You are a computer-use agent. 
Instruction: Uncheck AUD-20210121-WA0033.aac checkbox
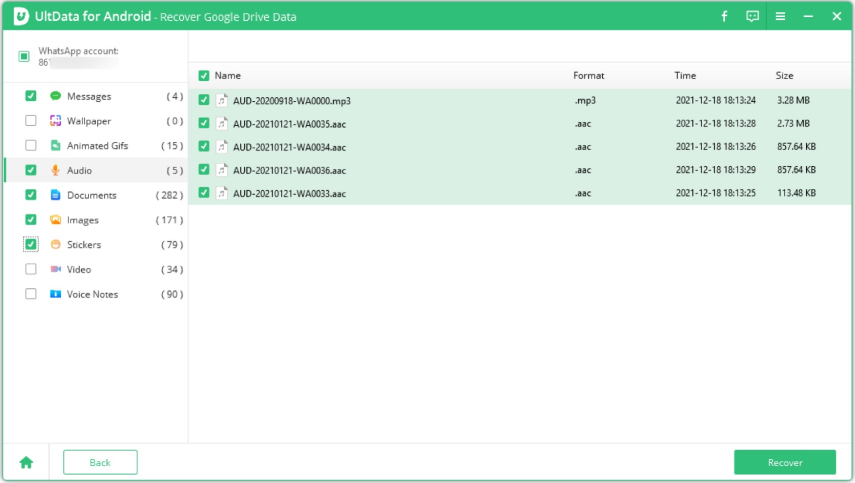coord(204,193)
